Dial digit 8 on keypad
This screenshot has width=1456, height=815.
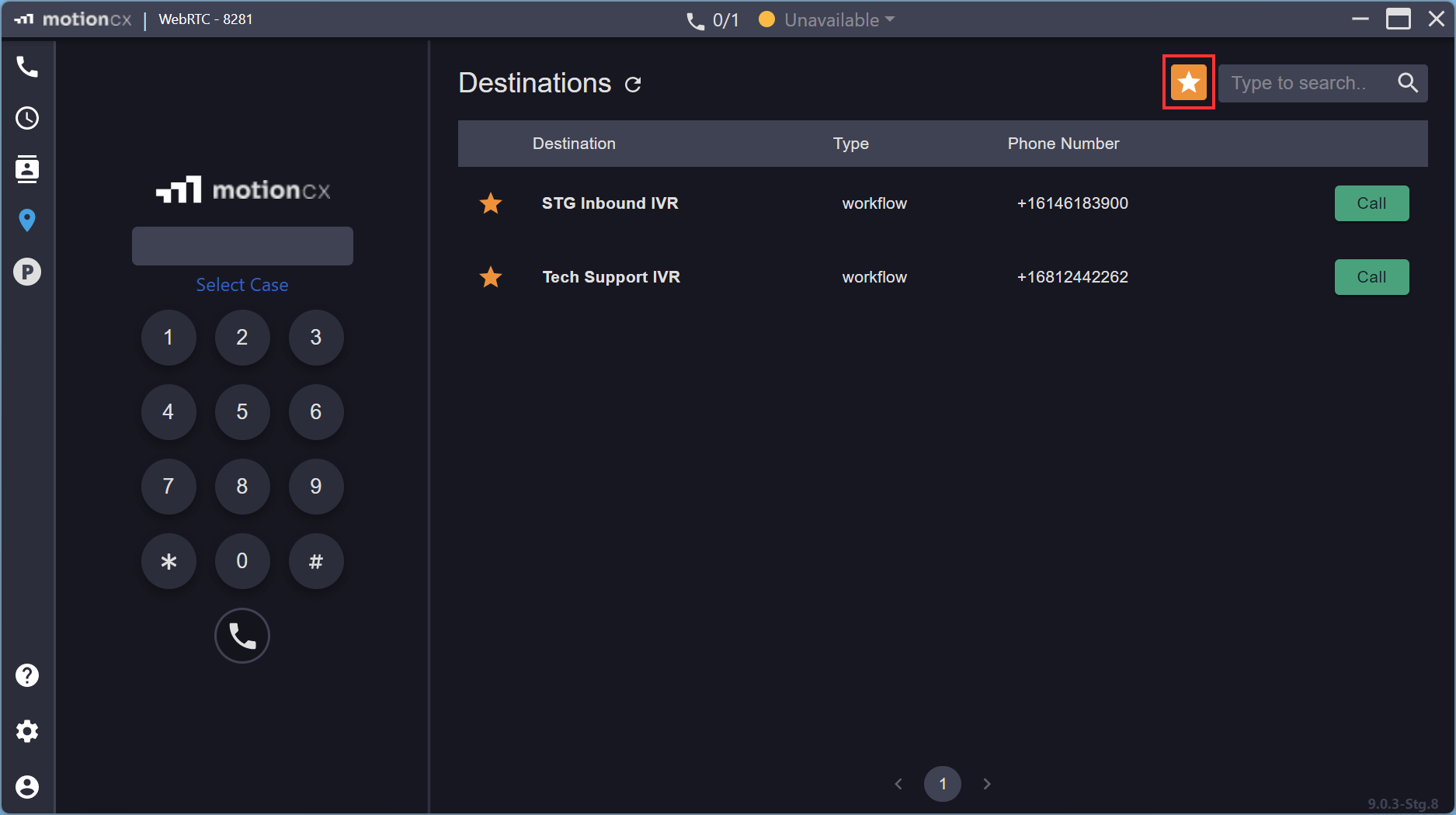pyautogui.click(x=242, y=487)
